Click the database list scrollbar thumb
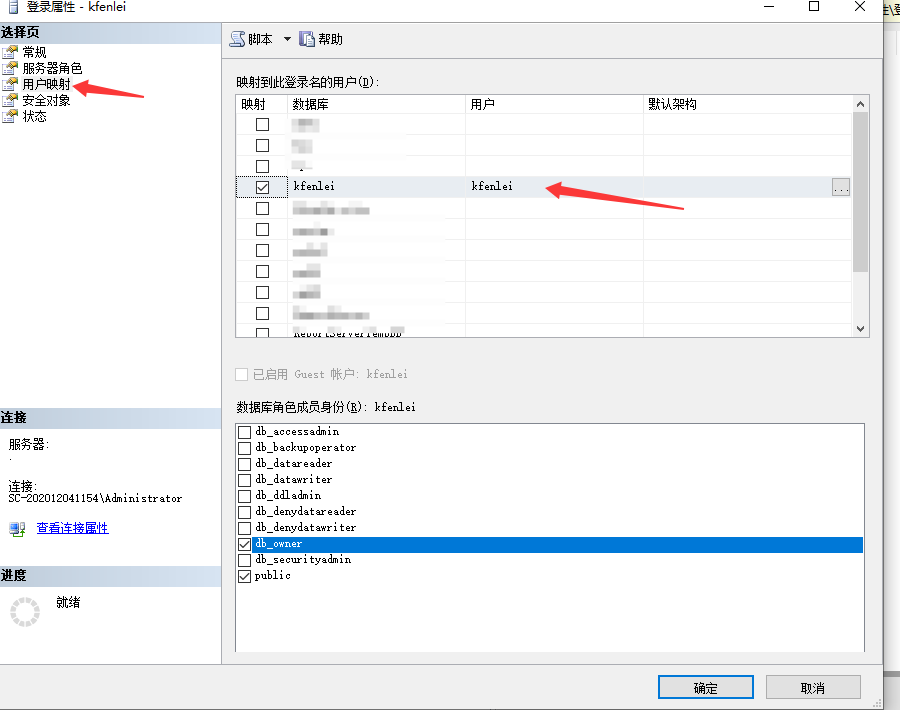 [x=860, y=192]
